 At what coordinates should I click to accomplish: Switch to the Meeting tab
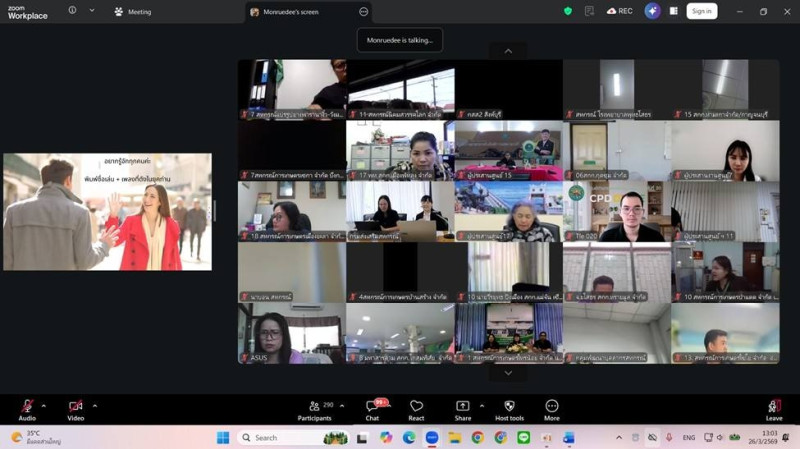pos(133,12)
